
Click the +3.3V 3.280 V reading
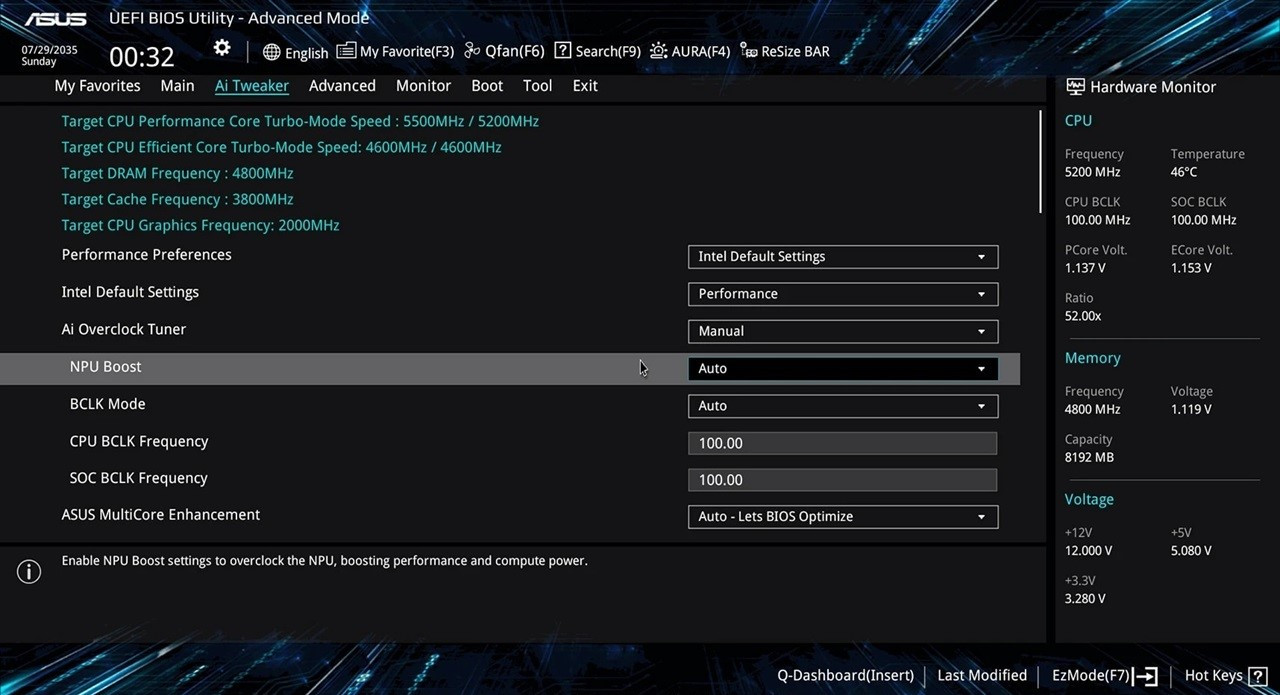(1085, 599)
